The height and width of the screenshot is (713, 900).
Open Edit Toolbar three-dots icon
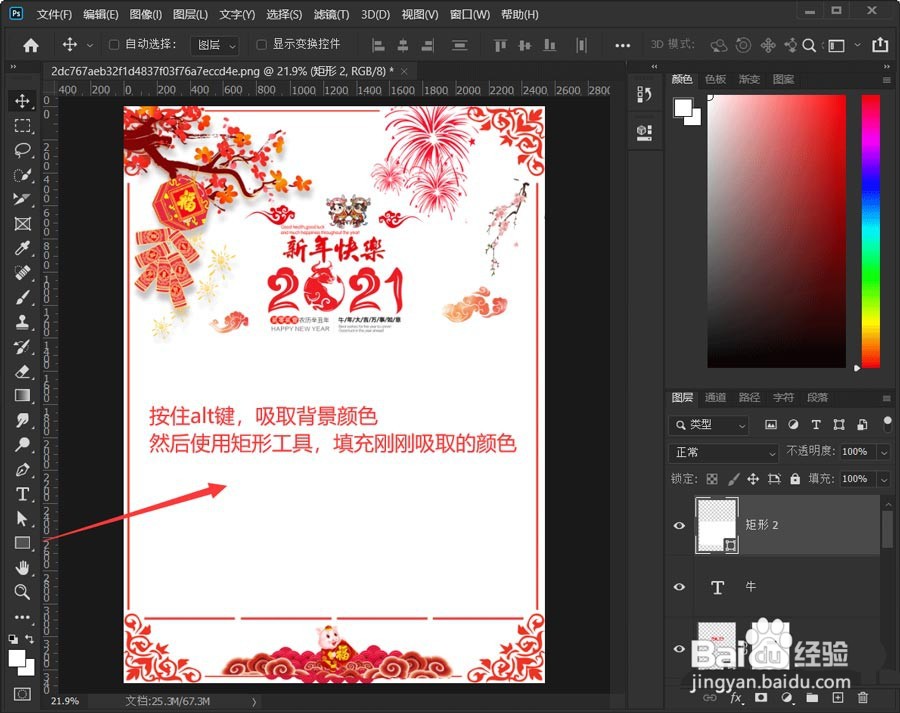click(x=22, y=617)
